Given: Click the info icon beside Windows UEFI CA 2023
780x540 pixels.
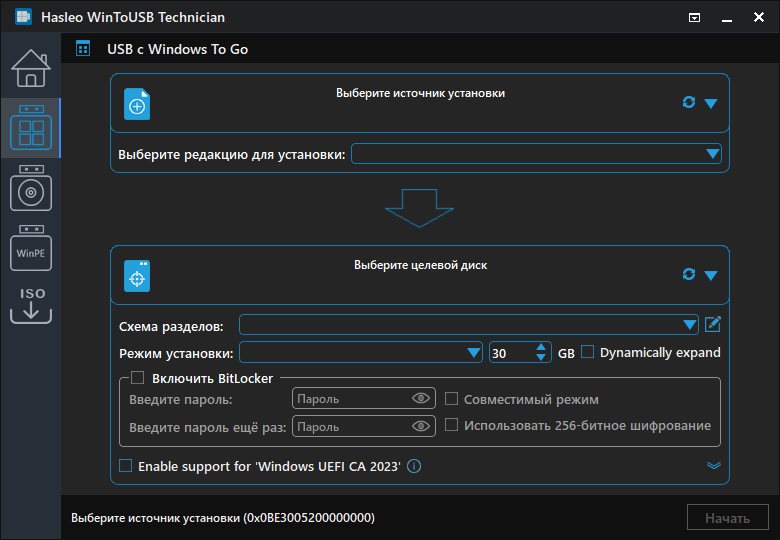Looking at the screenshot, I should tap(414, 466).
